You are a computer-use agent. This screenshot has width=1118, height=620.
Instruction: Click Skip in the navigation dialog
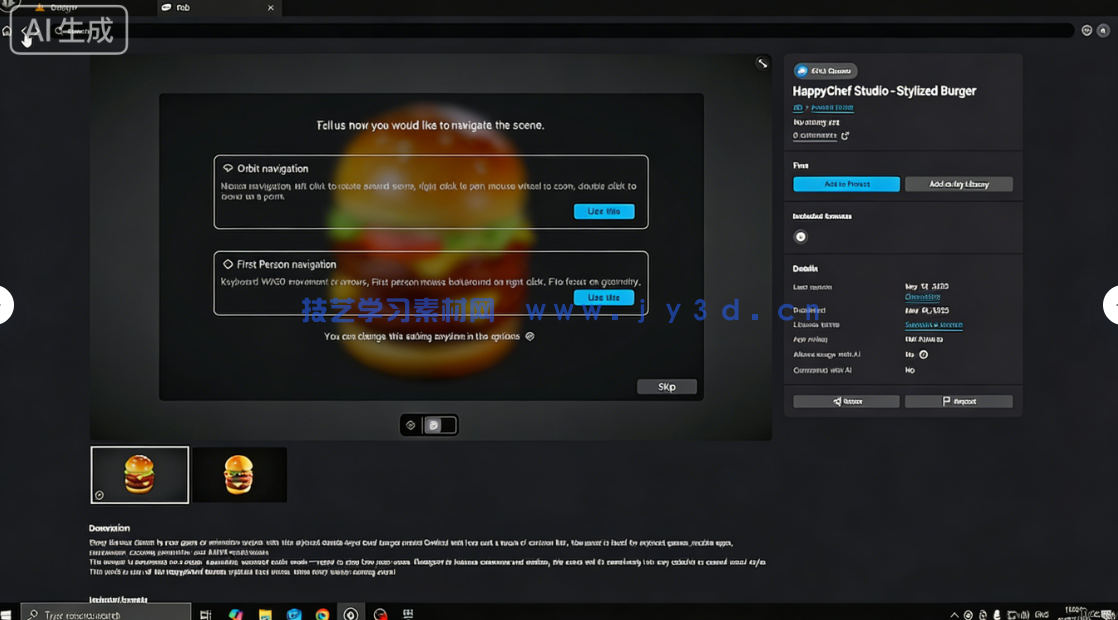click(666, 387)
